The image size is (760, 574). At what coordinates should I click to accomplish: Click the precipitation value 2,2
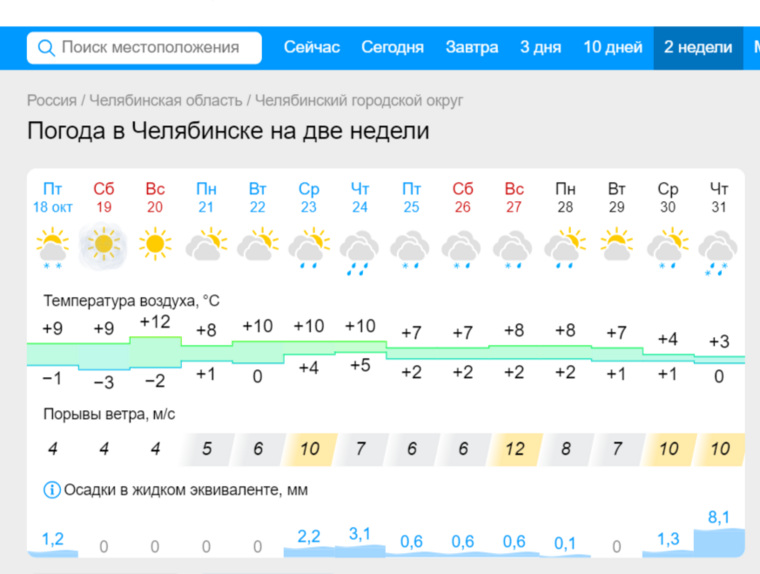(309, 537)
